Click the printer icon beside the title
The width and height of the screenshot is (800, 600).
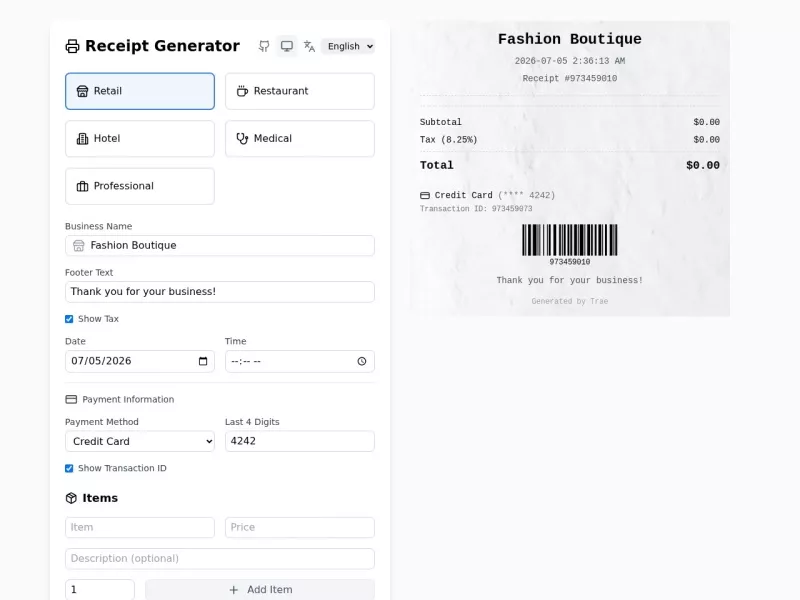(72, 46)
